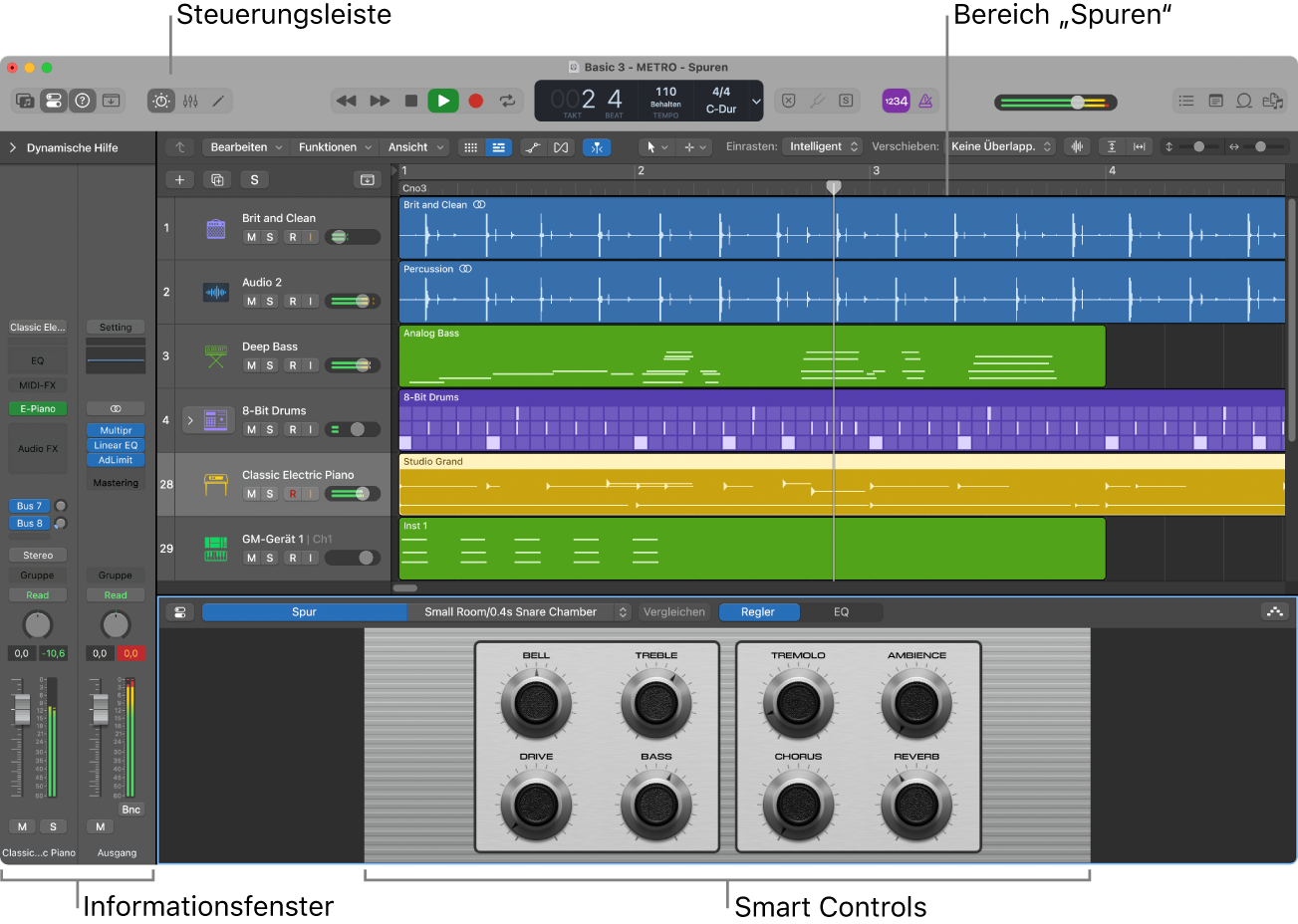Click the horizontal auto zoom button
This screenshot has width=1298, height=924.
1139,146
